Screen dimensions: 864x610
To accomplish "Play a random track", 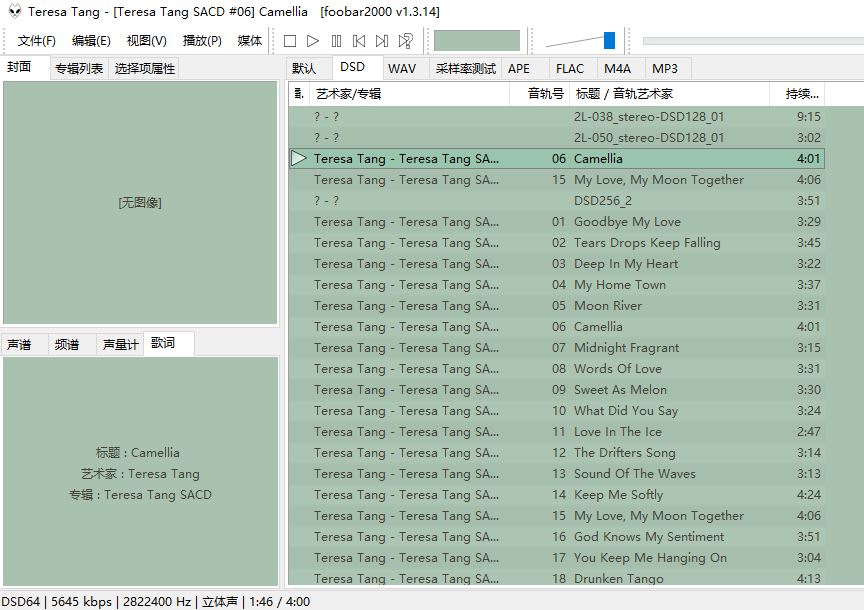I will [406, 41].
